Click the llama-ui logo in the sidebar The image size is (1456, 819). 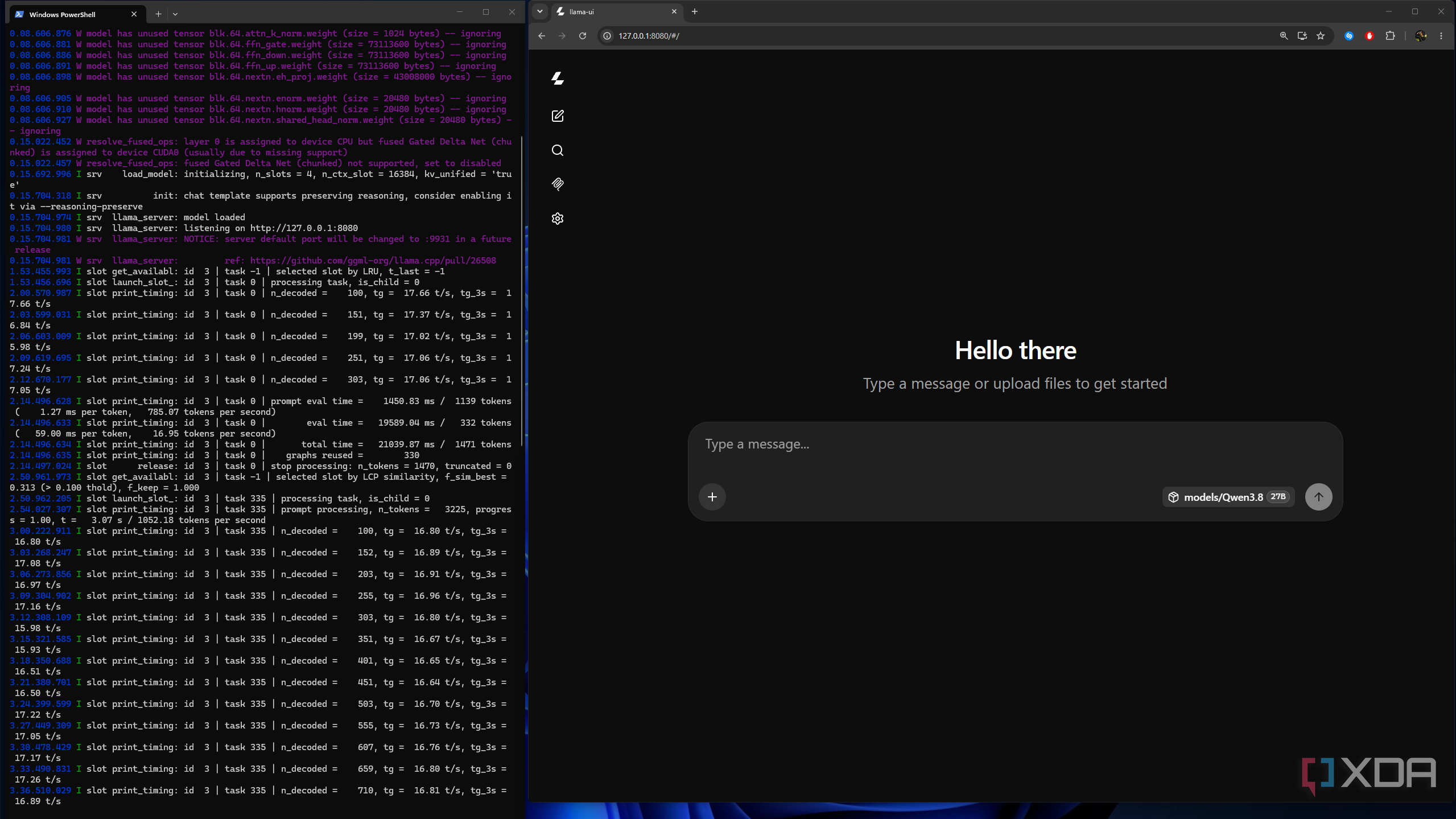click(x=558, y=79)
